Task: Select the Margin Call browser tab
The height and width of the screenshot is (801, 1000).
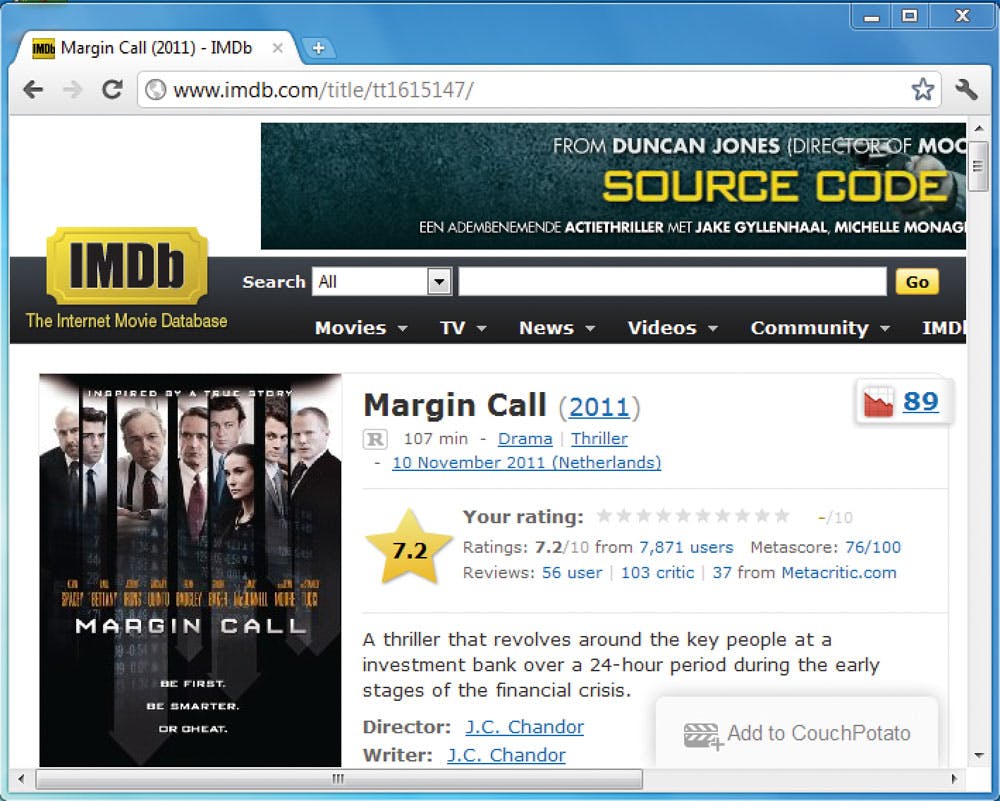Action: click(157, 48)
